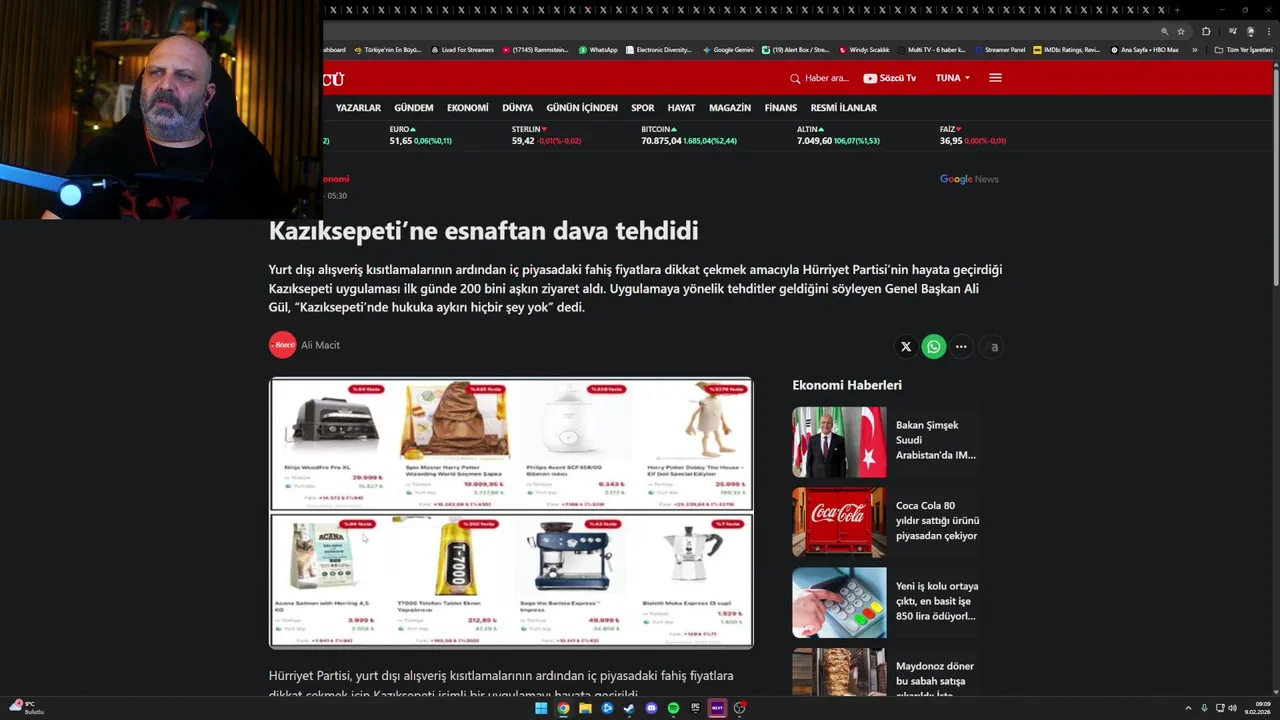Open MAGAZİN section
The image size is (1280, 720).
pyautogui.click(x=730, y=108)
